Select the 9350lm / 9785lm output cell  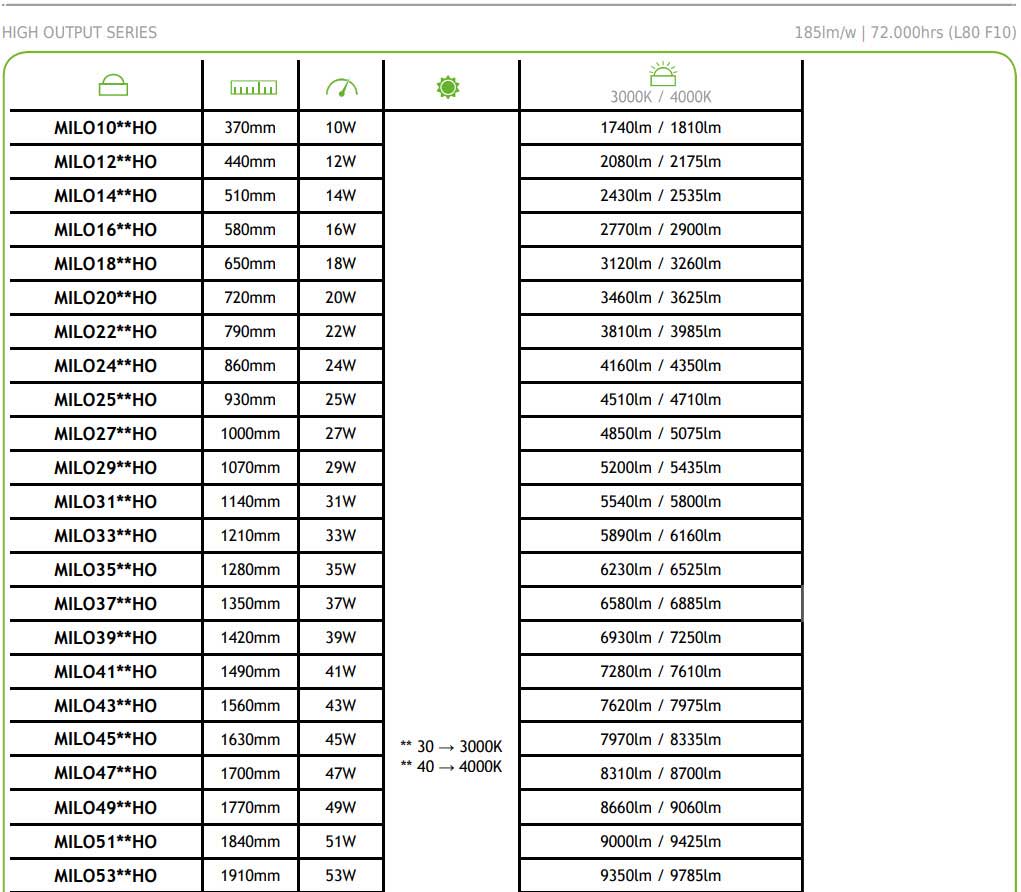[660, 876]
